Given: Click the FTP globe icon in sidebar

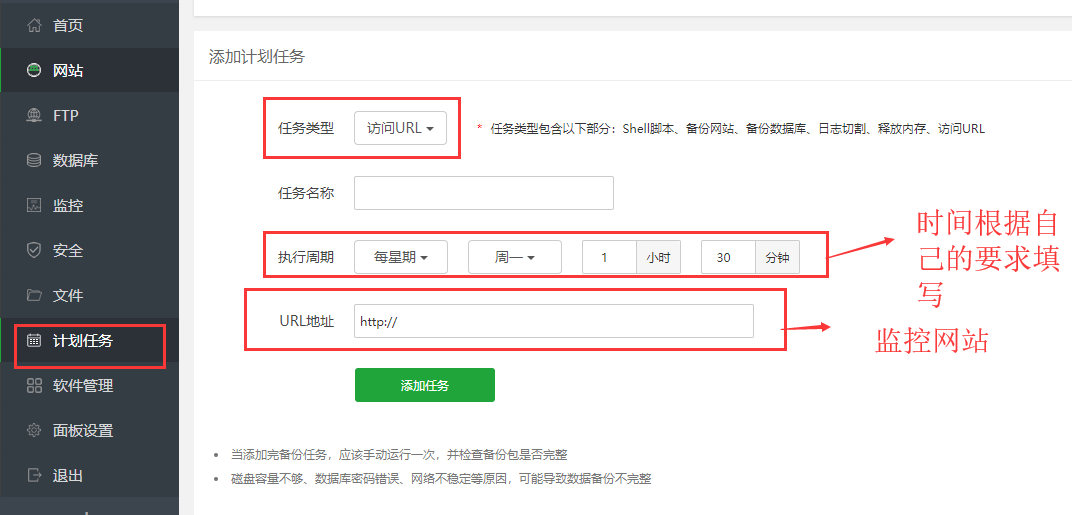Looking at the screenshot, I should coord(34,116).
